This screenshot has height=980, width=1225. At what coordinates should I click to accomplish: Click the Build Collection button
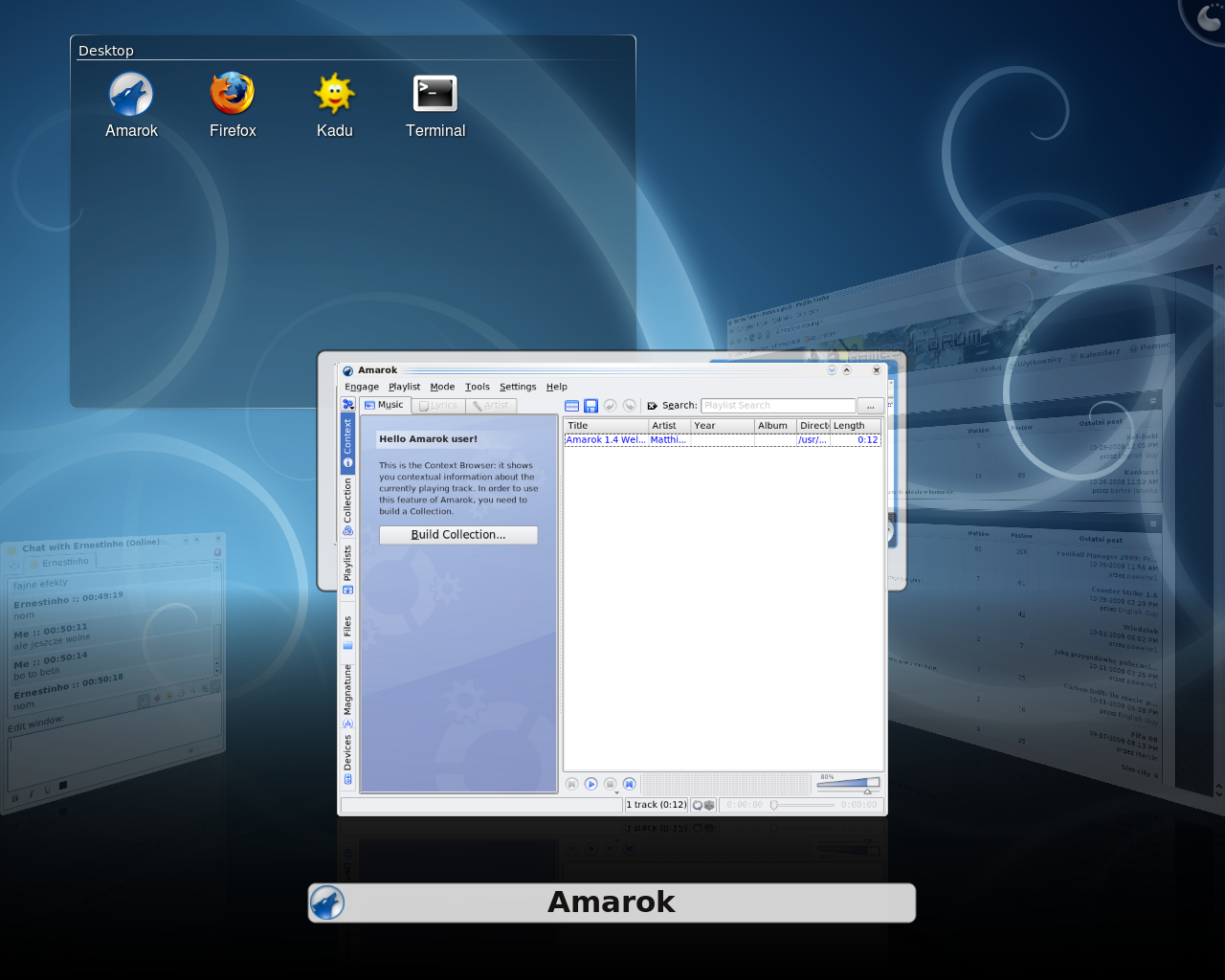[x=458, y=535]
